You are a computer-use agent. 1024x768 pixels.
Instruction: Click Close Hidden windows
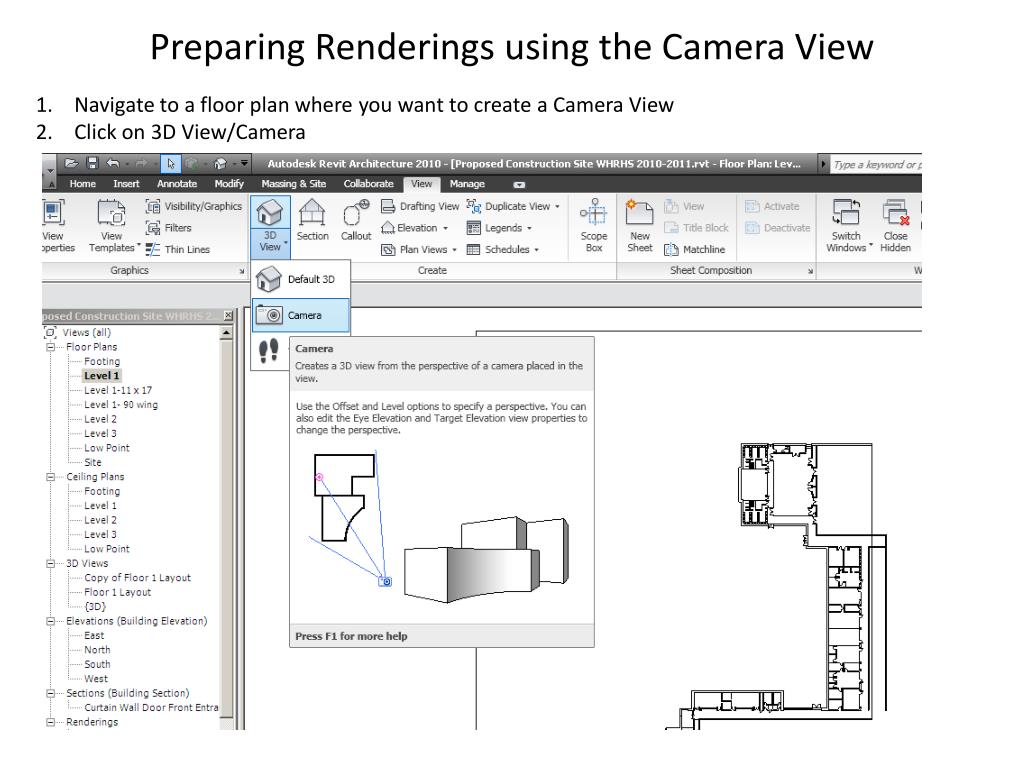pos(895,225)
